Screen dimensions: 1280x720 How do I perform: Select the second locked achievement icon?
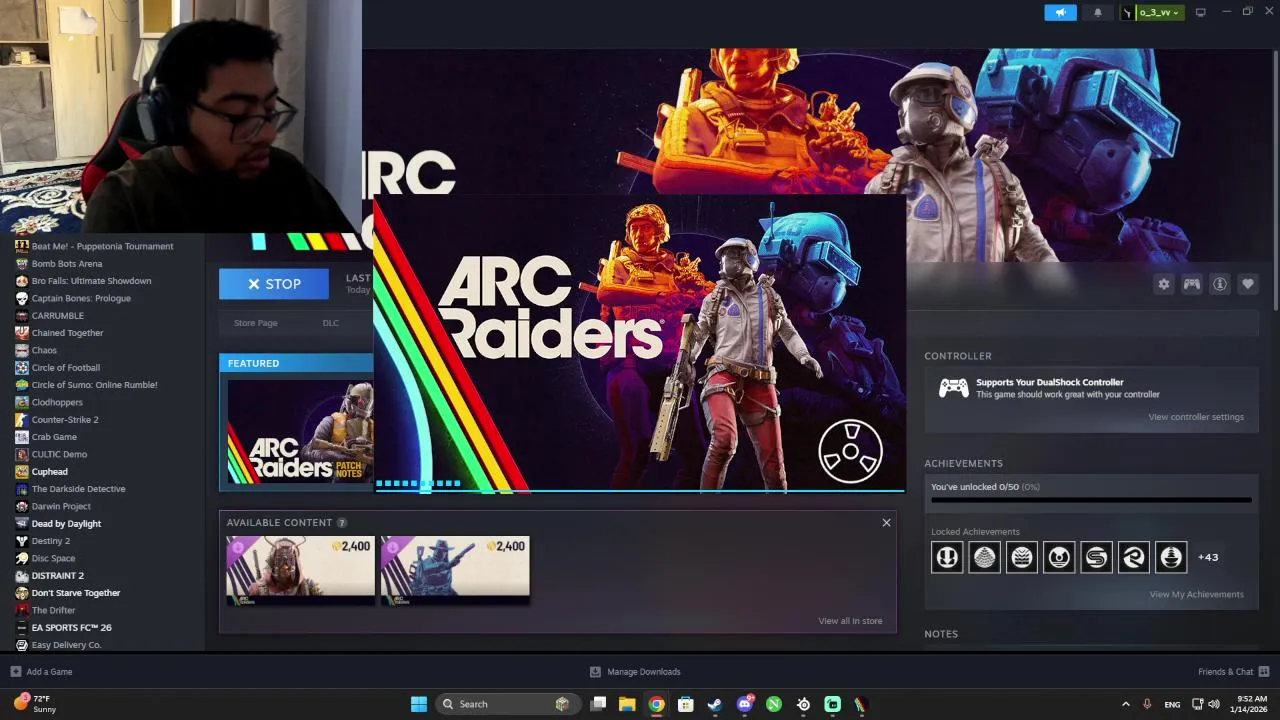[x=984, y=557]
